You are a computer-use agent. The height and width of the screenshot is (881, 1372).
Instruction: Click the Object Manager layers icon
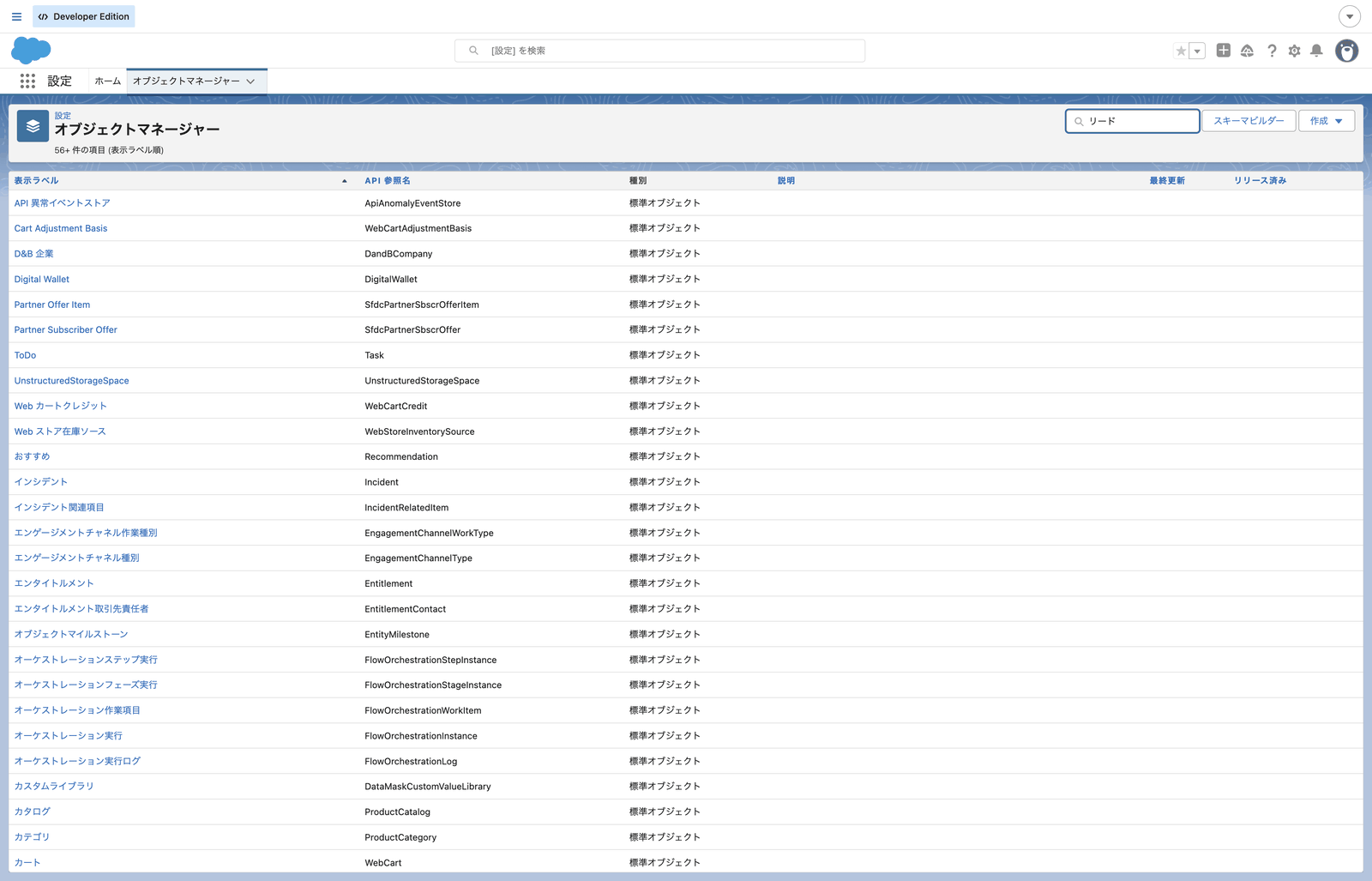tap(33, 126)
